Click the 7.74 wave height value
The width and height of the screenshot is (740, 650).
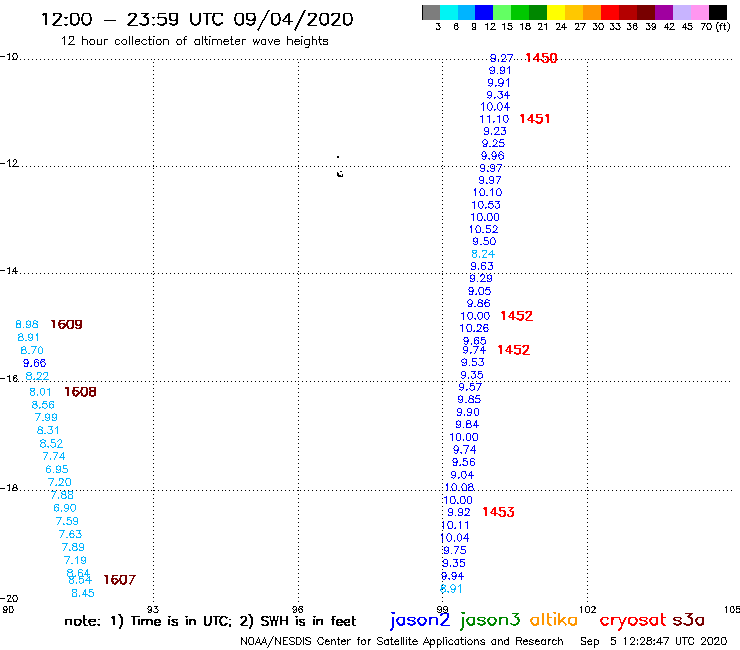[54, 456]
